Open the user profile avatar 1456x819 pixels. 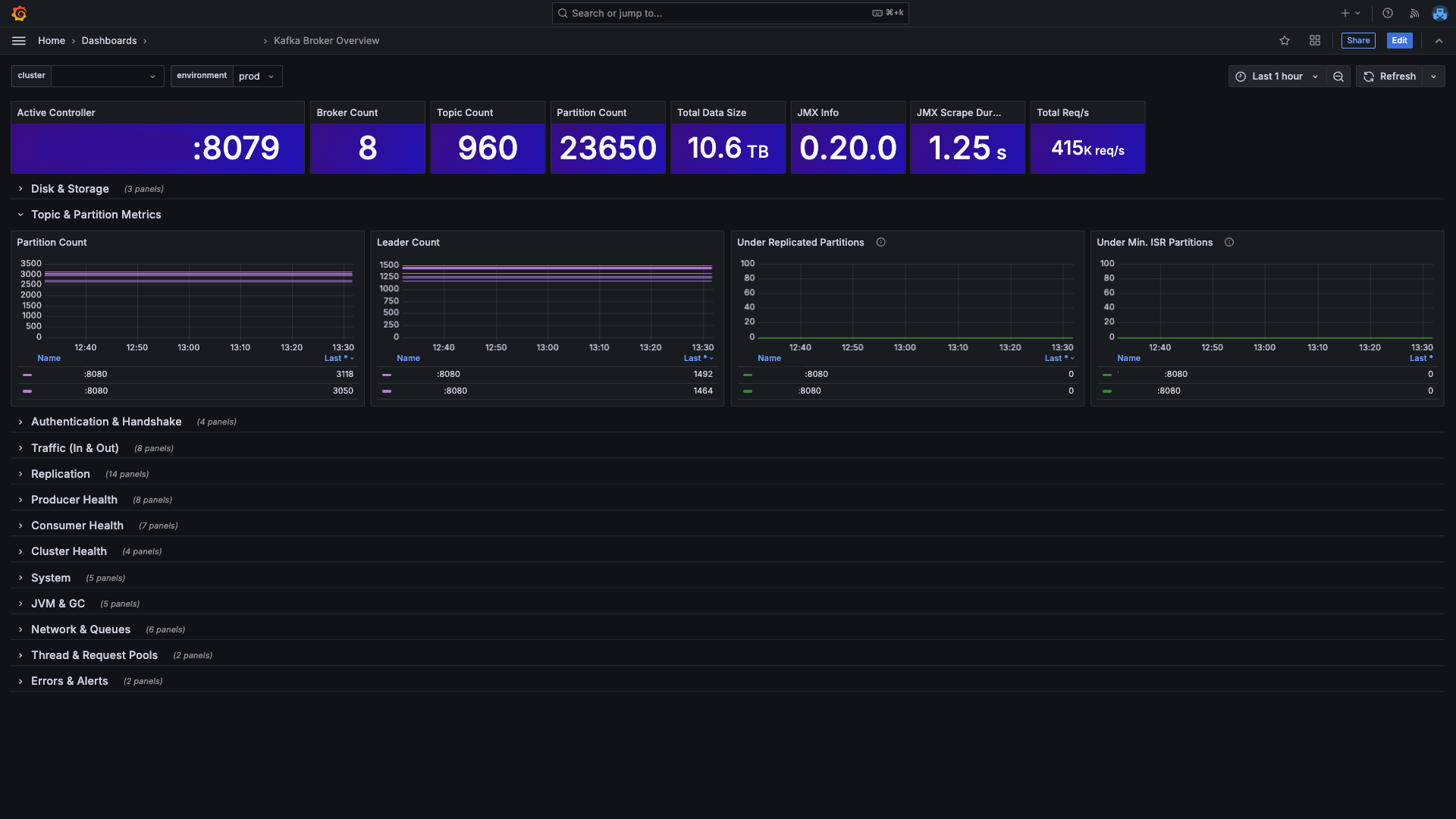1439,13
